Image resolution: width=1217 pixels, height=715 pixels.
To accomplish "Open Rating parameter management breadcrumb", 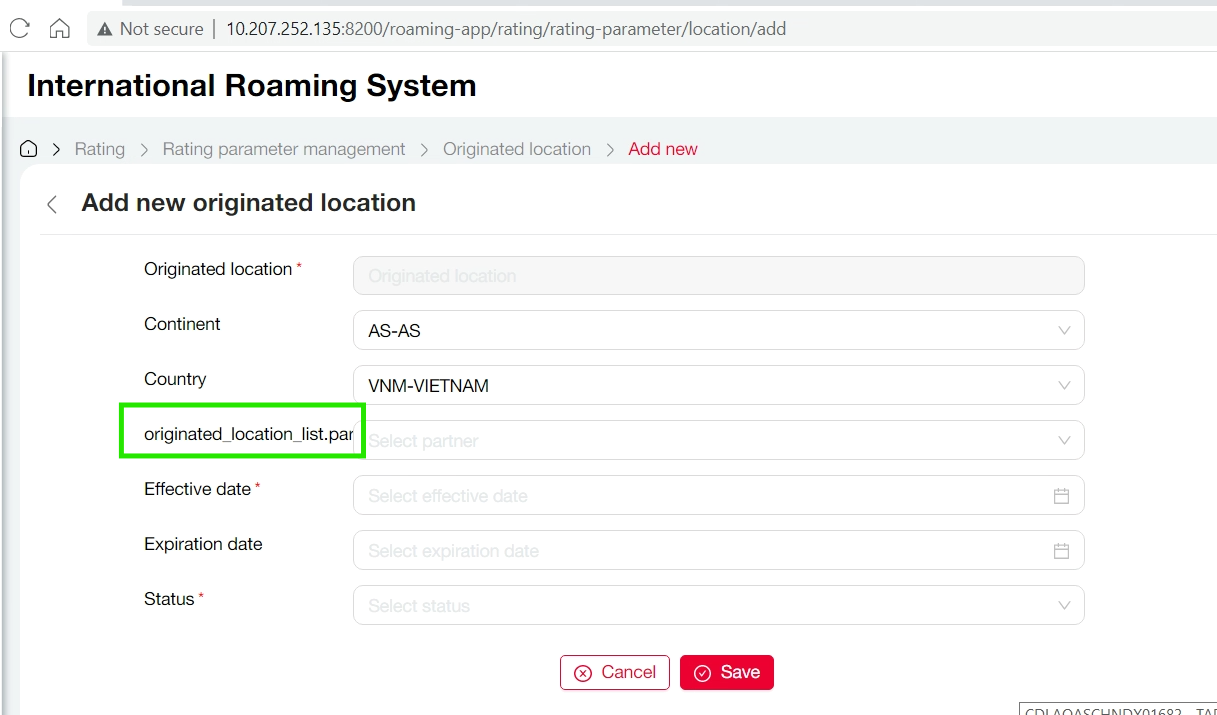I will 284,149.
